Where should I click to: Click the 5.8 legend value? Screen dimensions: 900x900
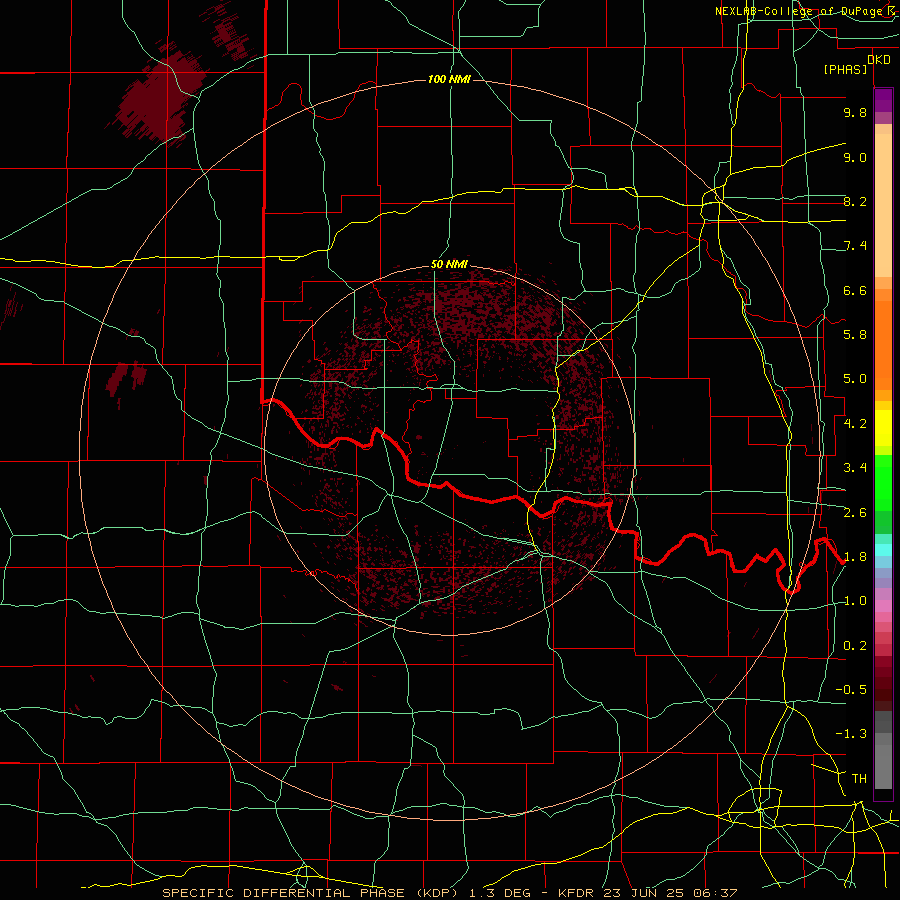855,335
